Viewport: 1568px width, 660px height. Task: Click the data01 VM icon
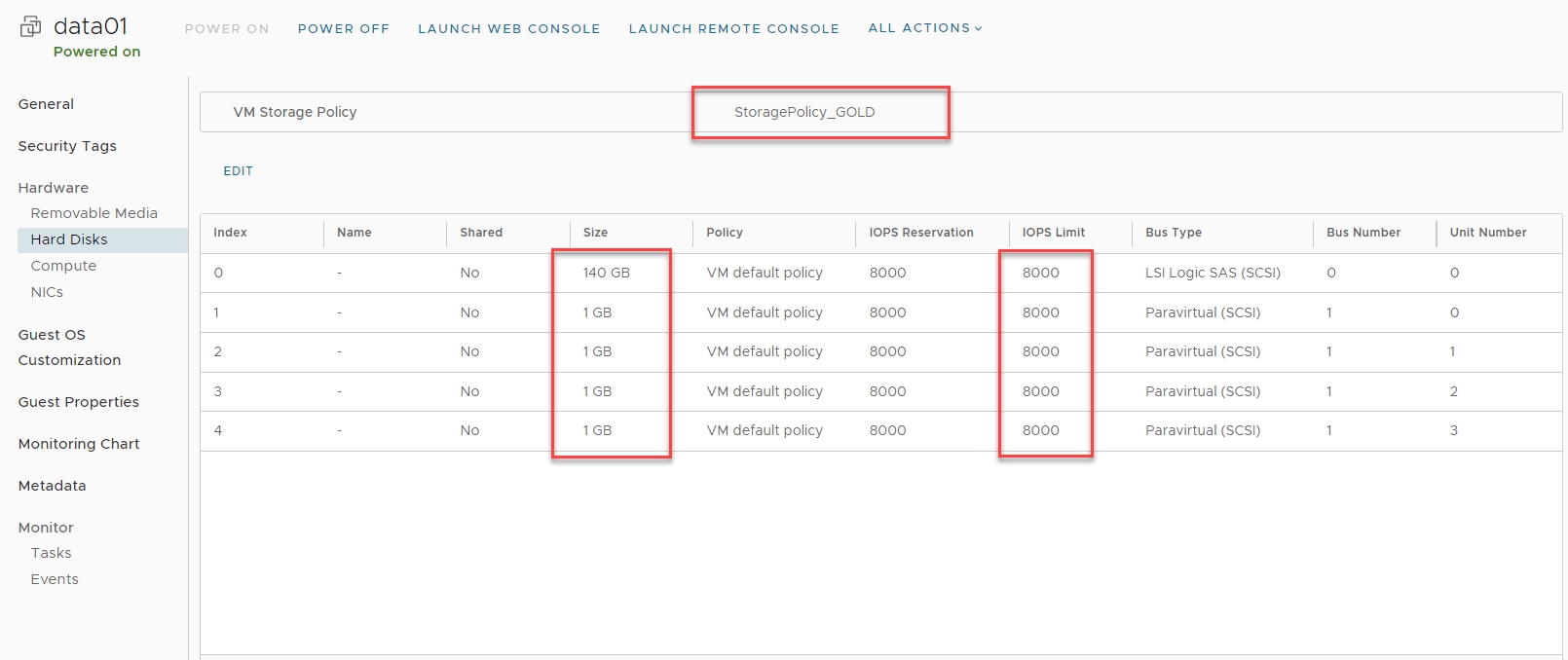(x=30, y=27)
